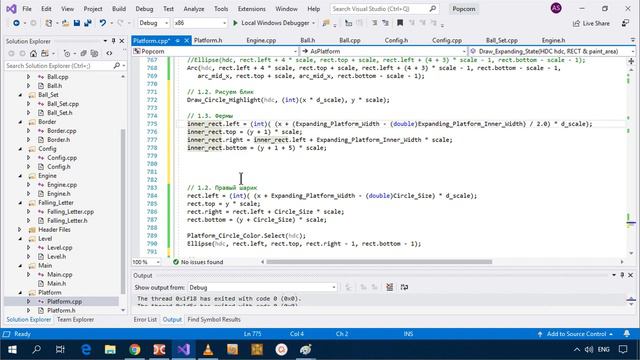This screenshot has height=360, width=640.
Task: Pin the Solution Explorer panel
Action: pos(113,41)
